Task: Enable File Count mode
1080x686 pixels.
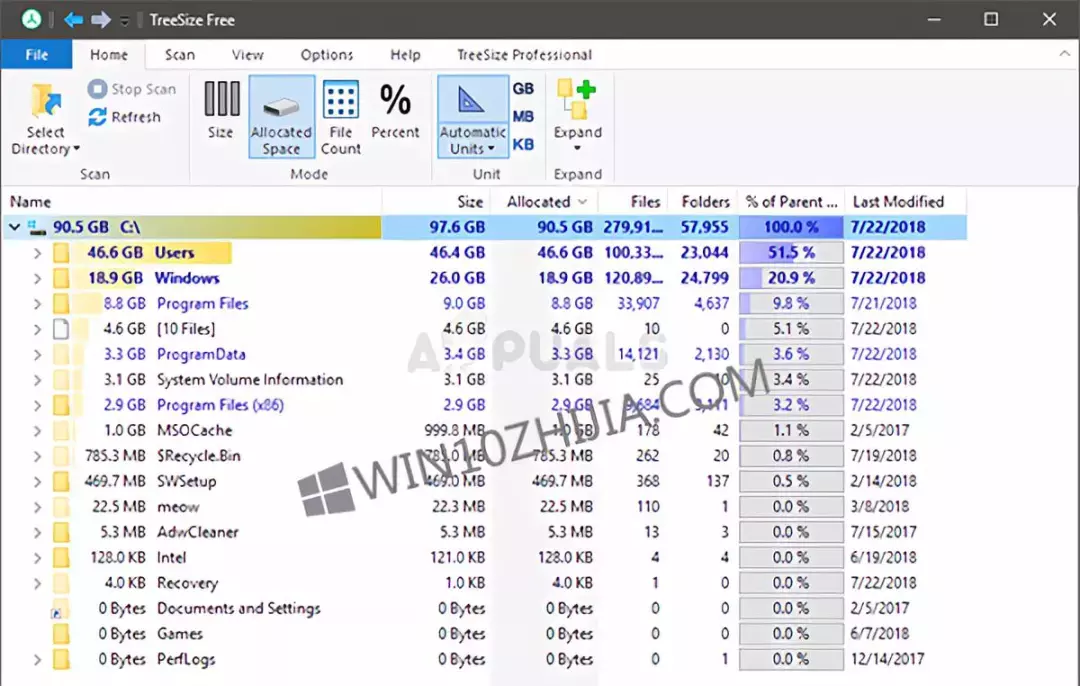Action: click(x=340, y=113)
